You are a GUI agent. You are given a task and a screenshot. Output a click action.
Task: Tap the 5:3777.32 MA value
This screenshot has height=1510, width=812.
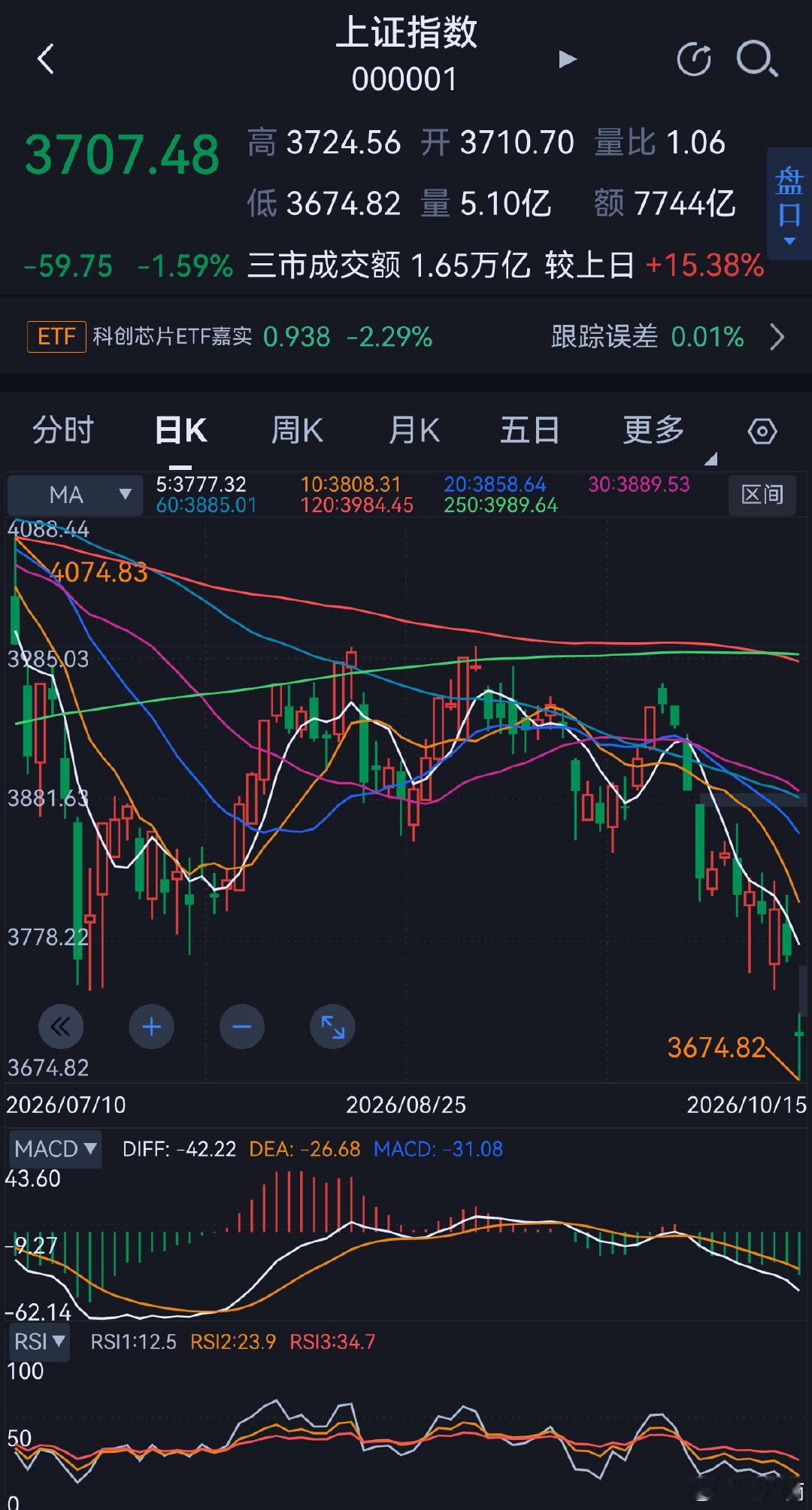pyautogui.click(x=201, y=484)
